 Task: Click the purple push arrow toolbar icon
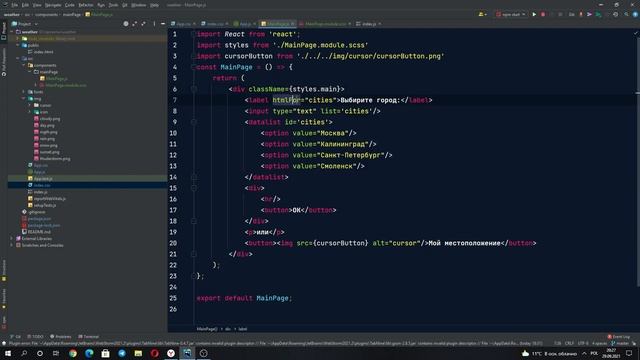589,14
